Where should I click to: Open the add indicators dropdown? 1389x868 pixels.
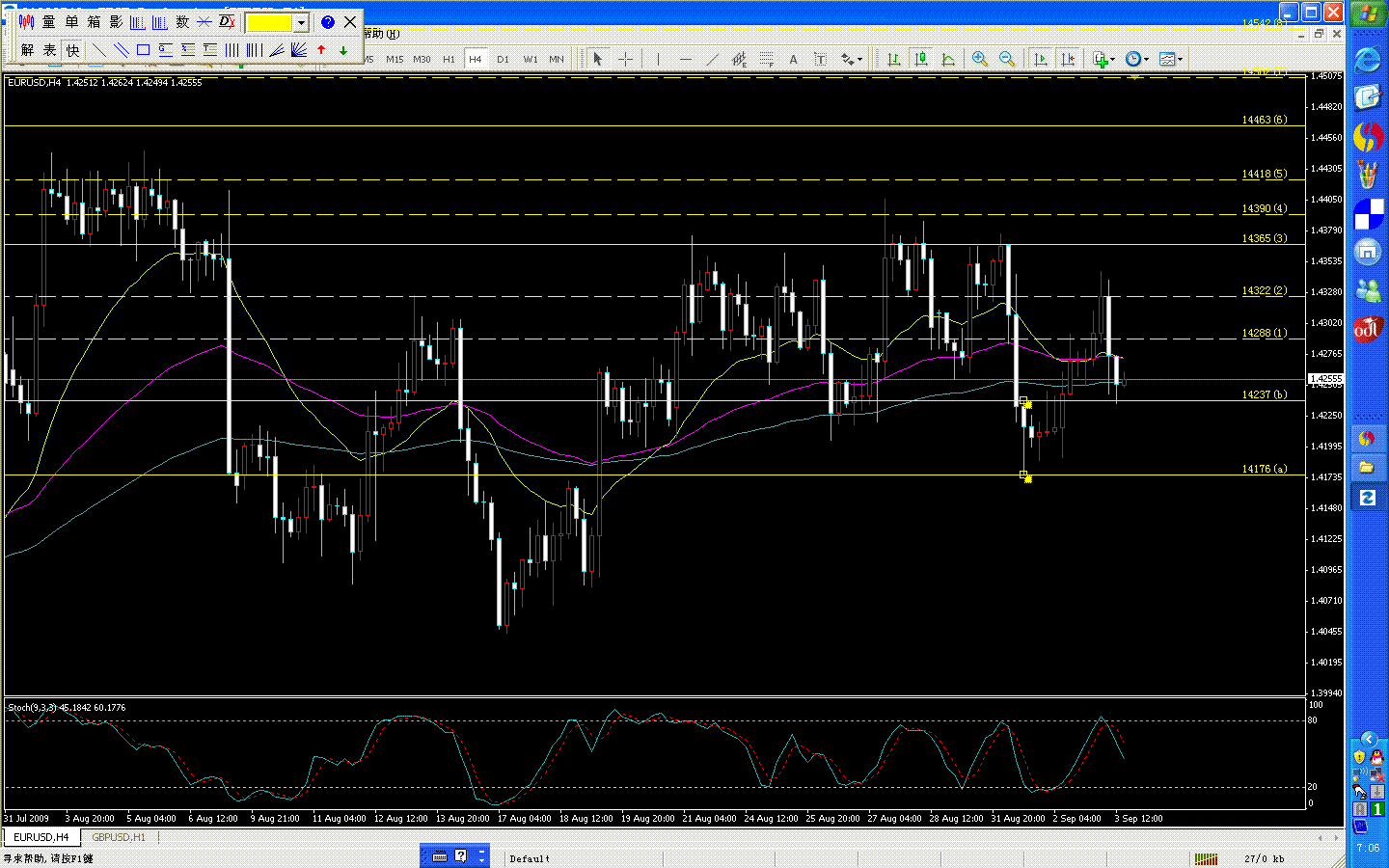[1103, 60]
